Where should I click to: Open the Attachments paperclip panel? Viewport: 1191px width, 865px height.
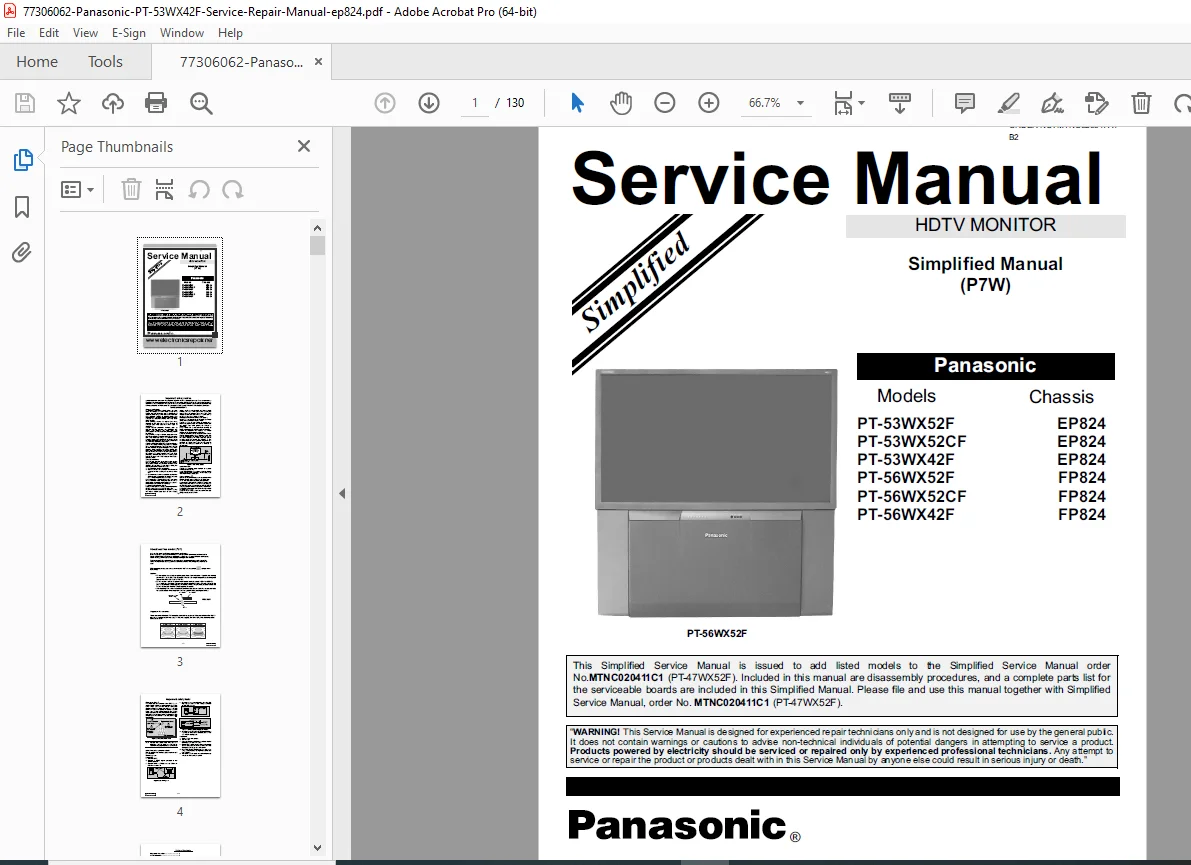coord(22,252)
